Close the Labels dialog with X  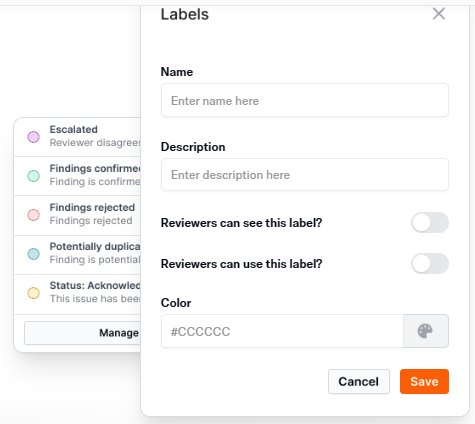point(439,14)
